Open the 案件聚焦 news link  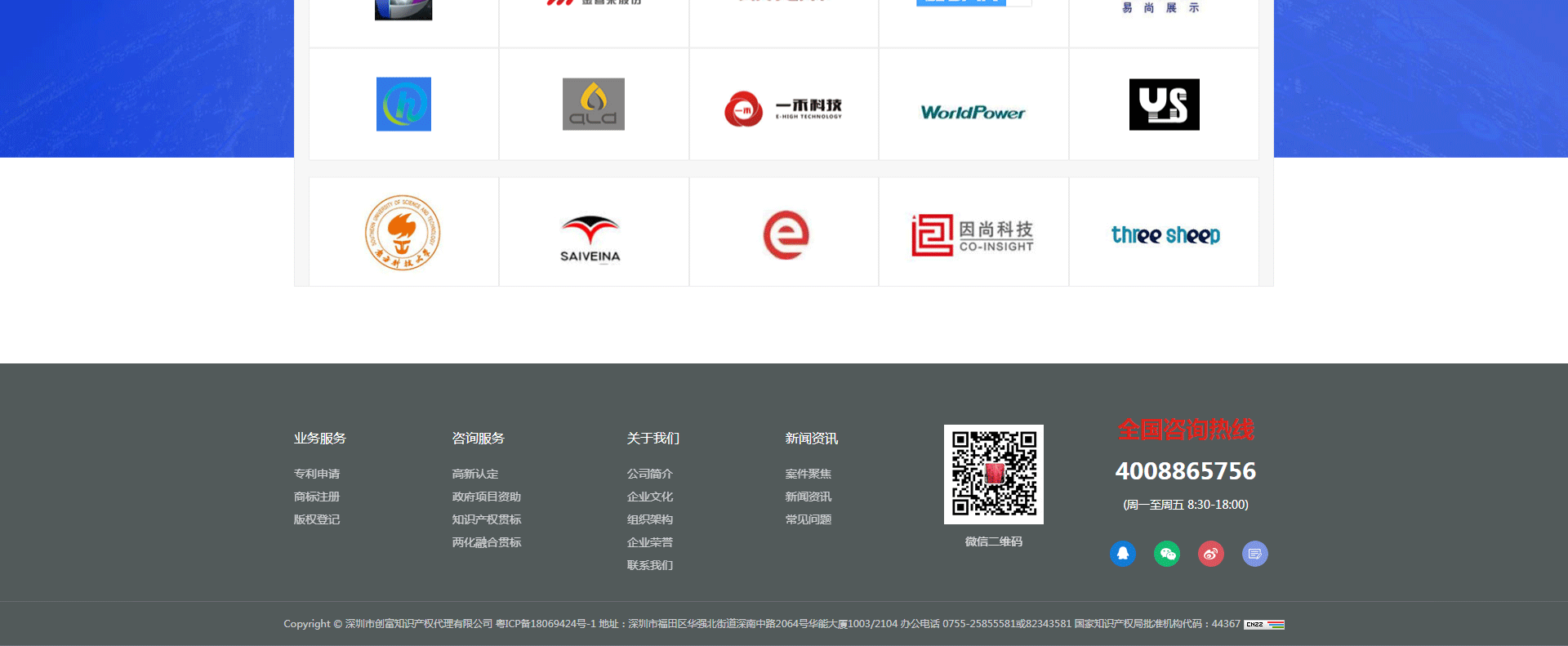tap(808, 474)
